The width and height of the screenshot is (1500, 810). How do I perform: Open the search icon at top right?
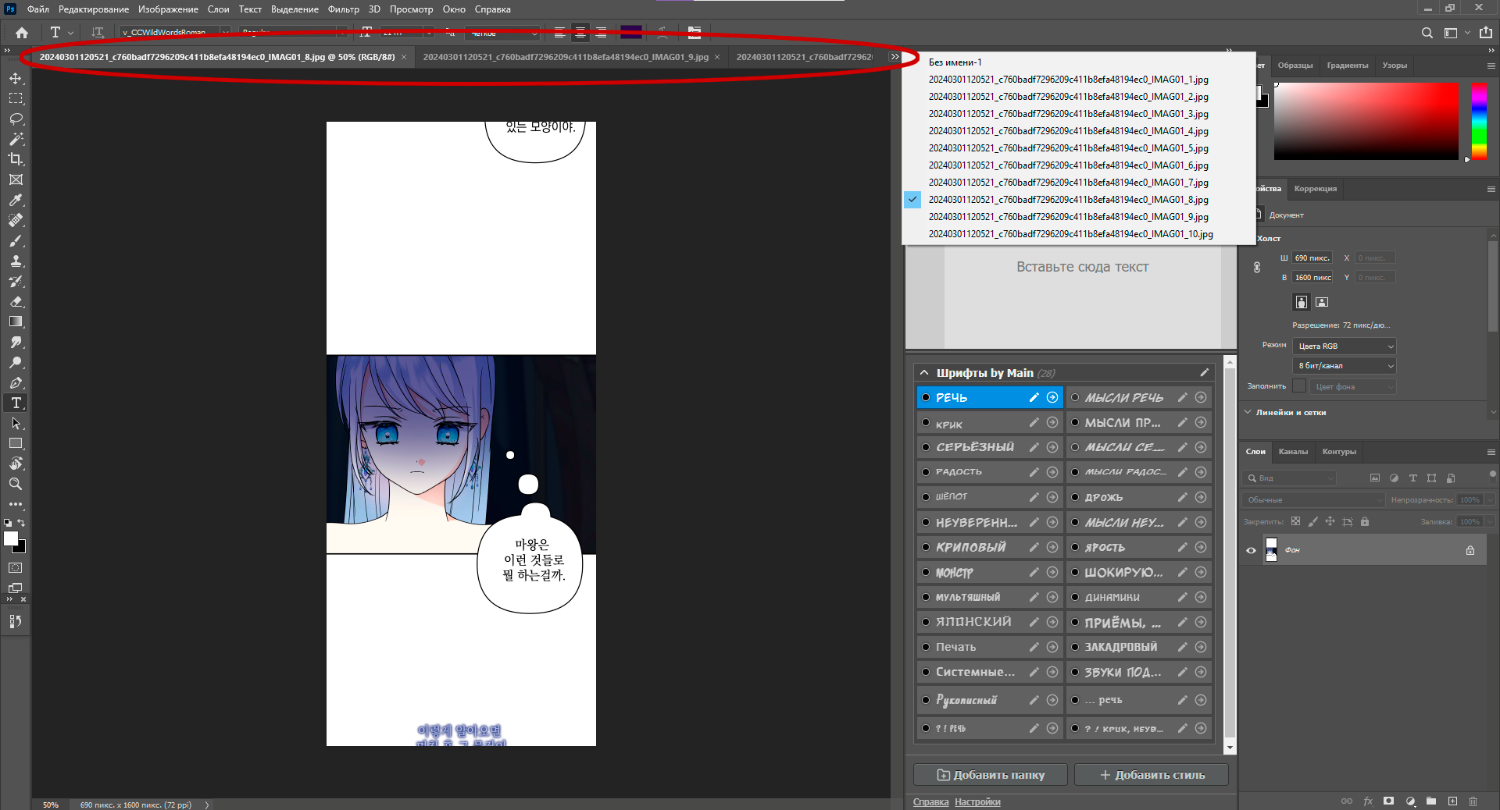tap(1428, 32)
